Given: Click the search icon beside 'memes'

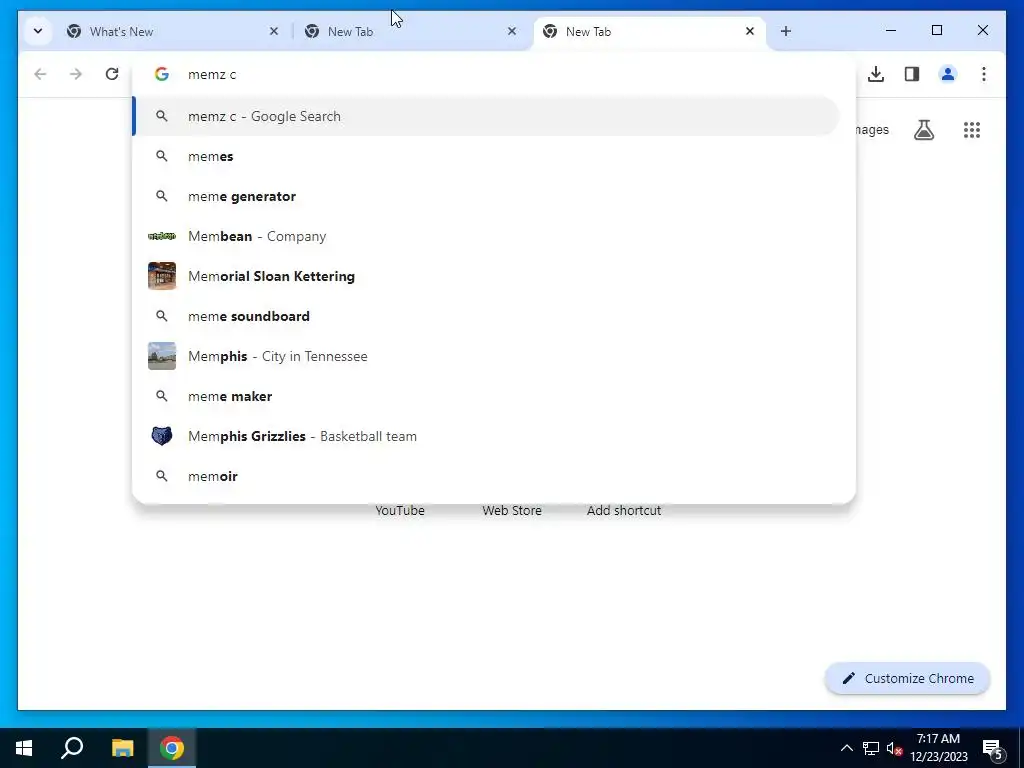Looking at the screenshot, I should [x=162, y=156].
